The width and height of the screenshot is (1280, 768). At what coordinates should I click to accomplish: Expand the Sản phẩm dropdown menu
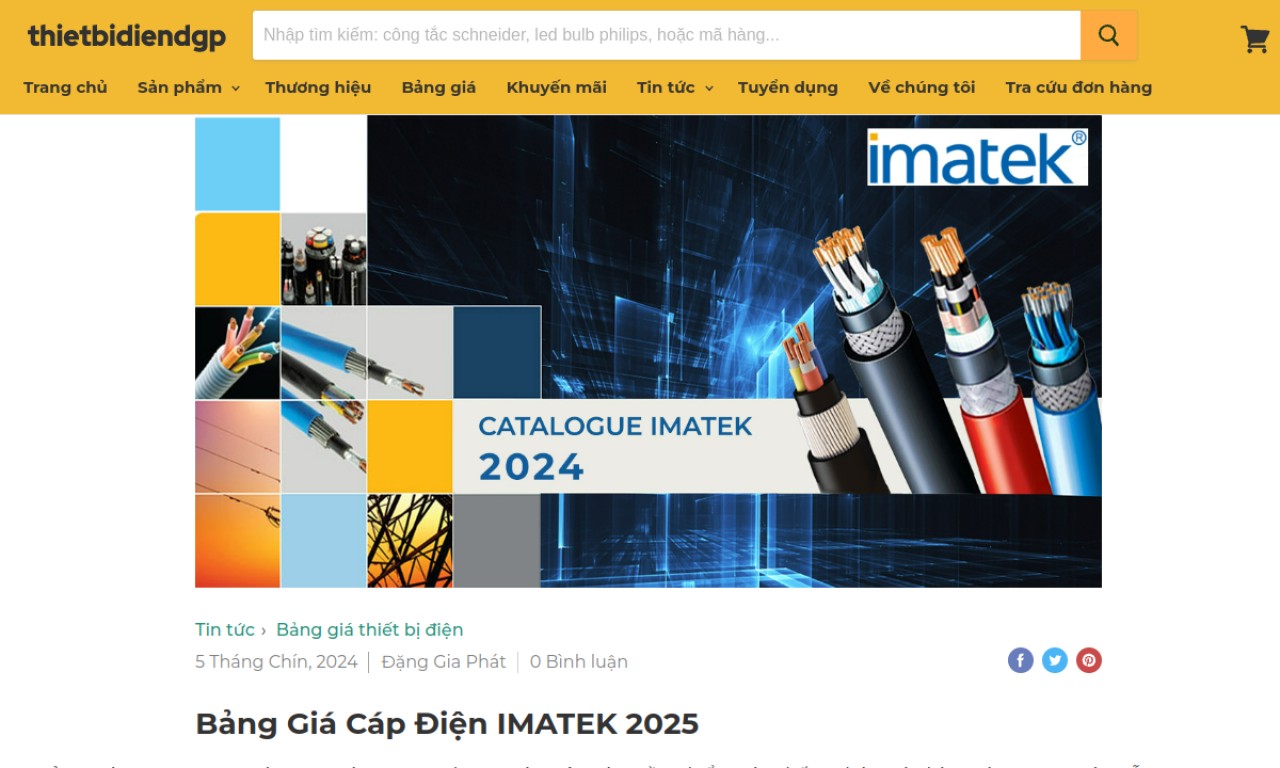pyautogui.click(x=188, y=87)
